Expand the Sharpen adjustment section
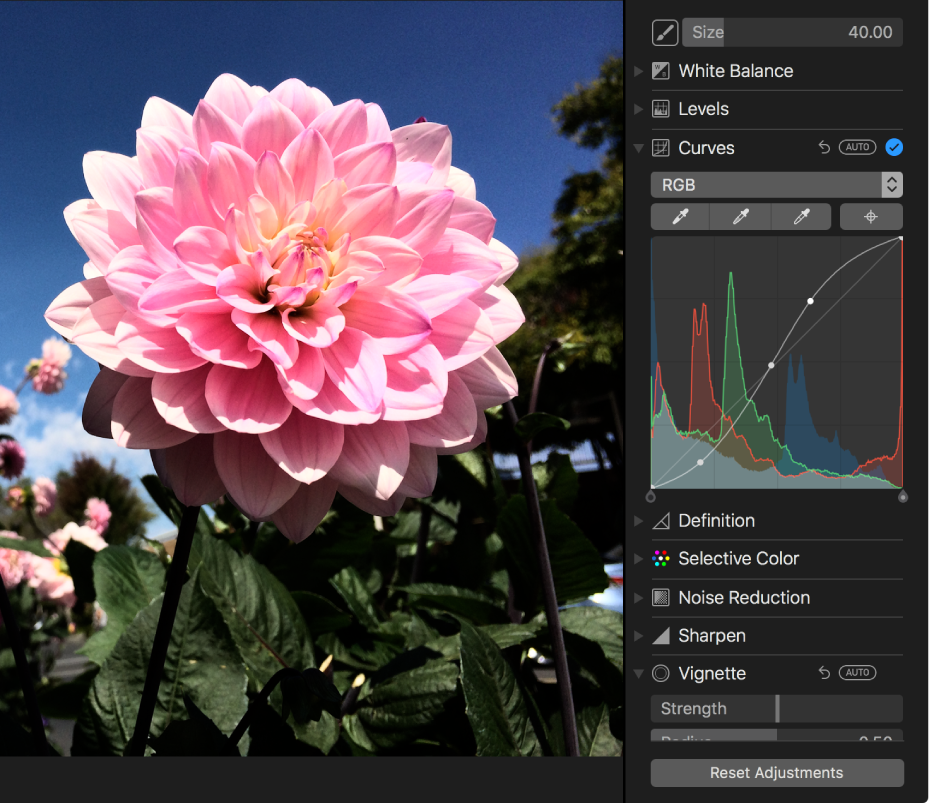 tap(639, 636)
